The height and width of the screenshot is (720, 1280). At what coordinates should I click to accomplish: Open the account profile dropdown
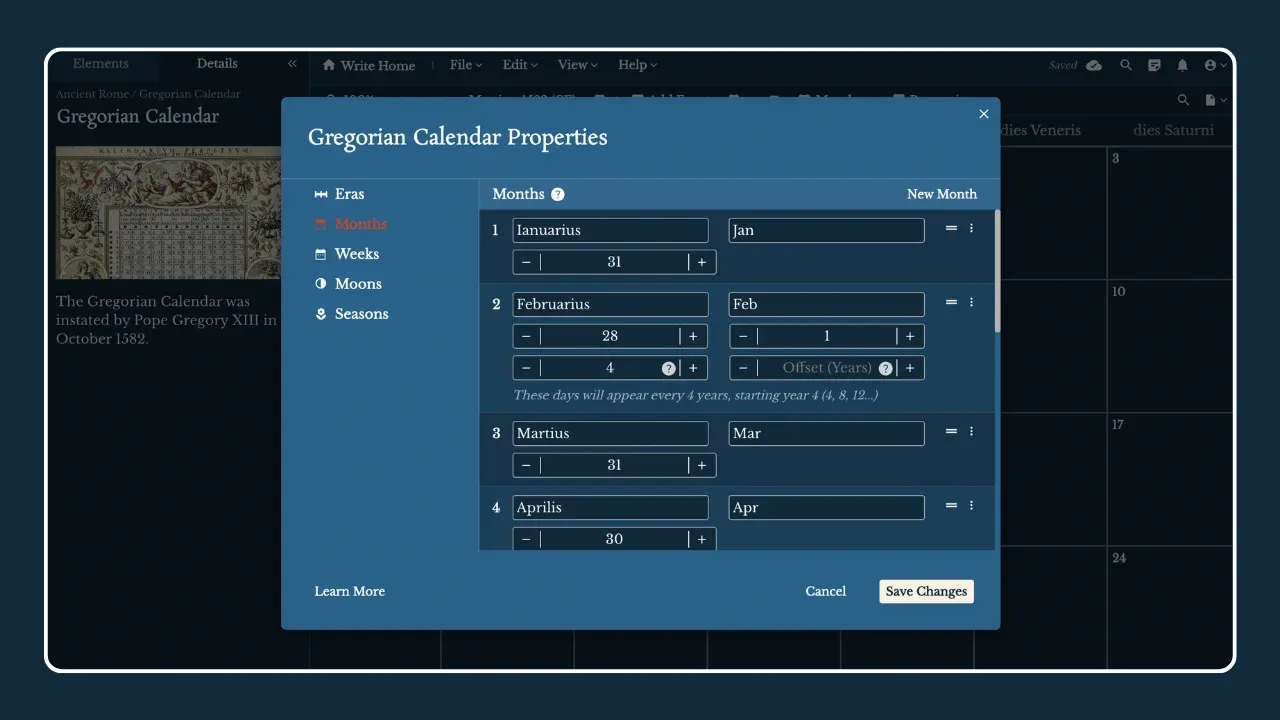click(1216, 65)
